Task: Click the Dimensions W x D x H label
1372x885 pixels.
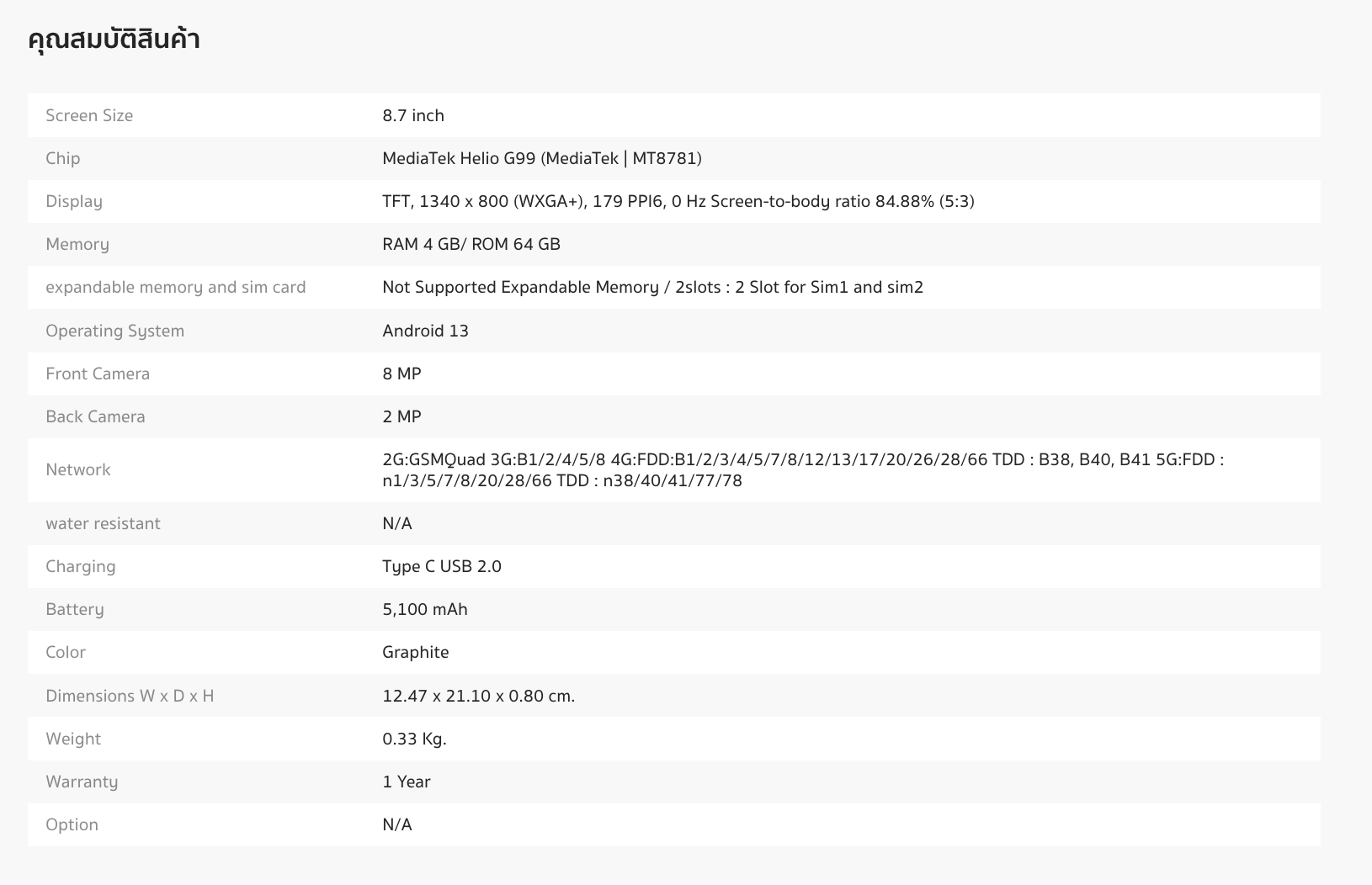Action: tap(130, 696)
